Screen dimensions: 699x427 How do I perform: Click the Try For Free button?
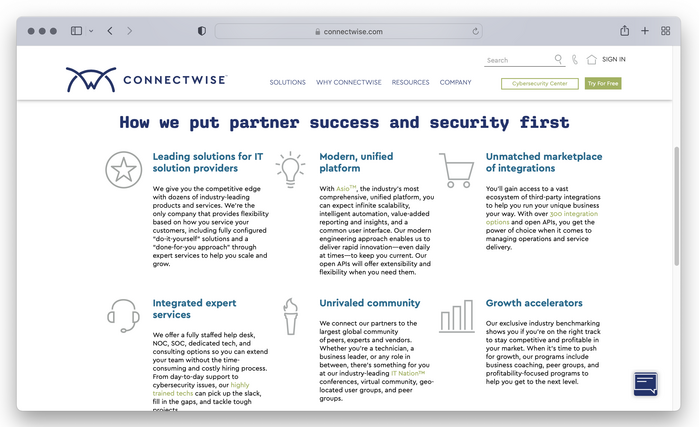tap(603, 83)
